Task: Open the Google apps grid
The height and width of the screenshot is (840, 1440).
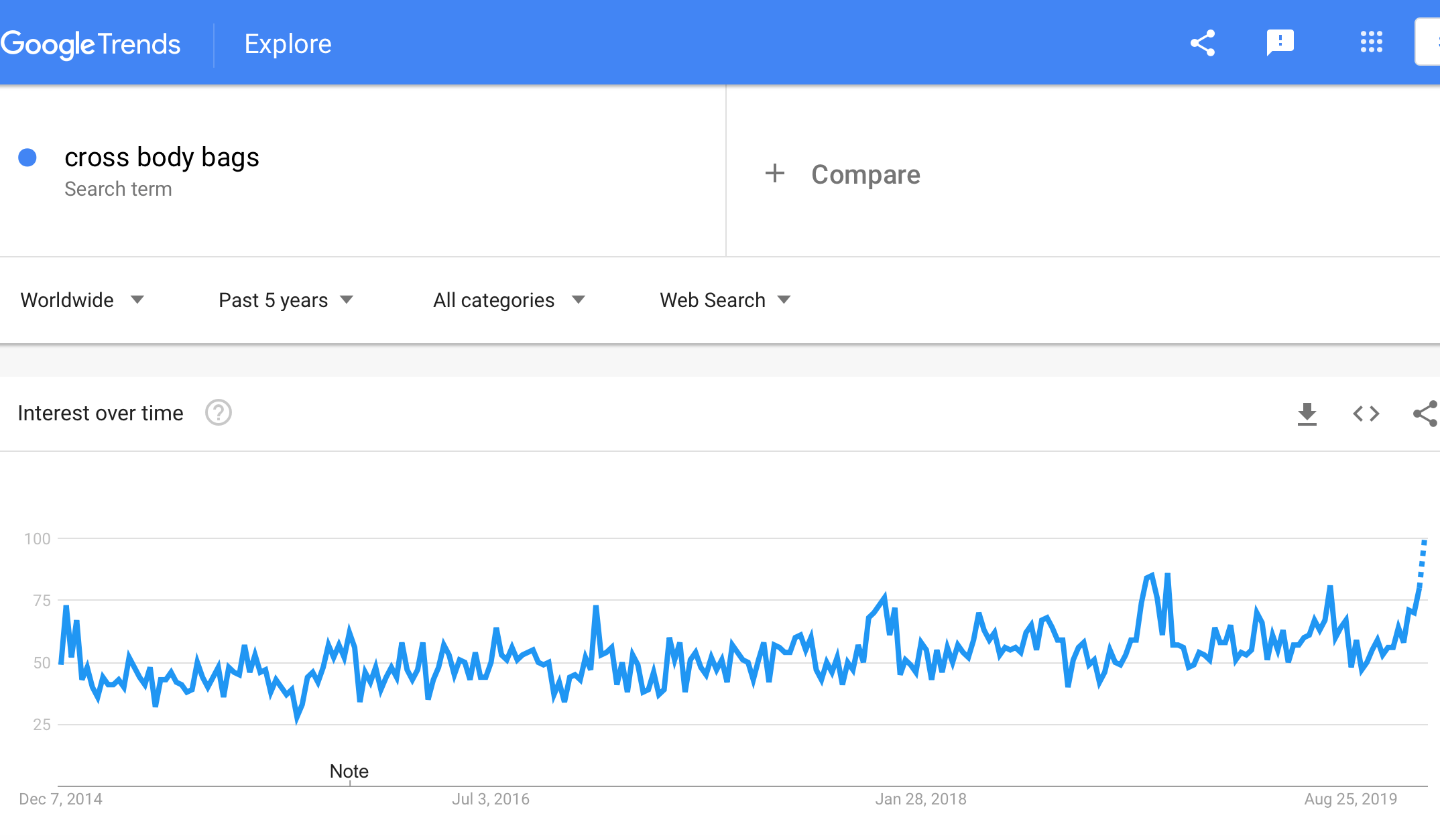Action: (x=1371, y=42)
